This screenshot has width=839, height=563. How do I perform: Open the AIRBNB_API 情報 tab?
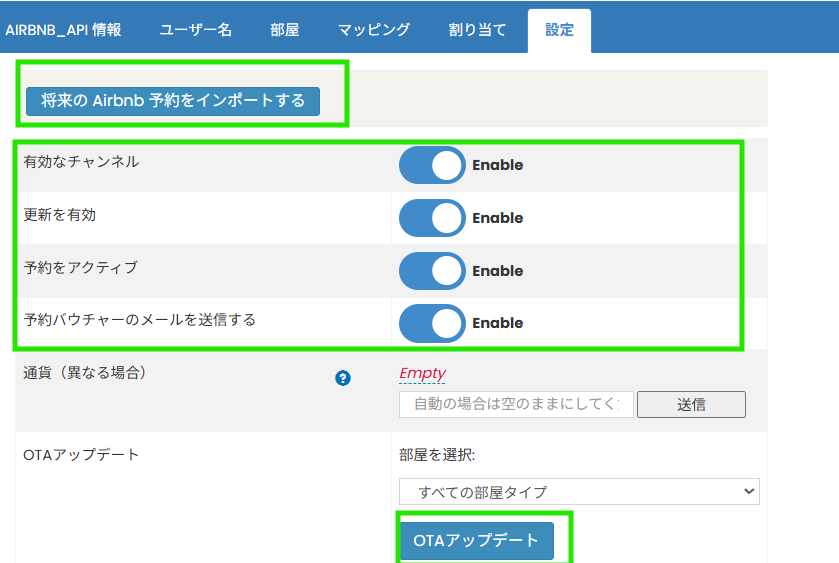(x=64, y=30)
